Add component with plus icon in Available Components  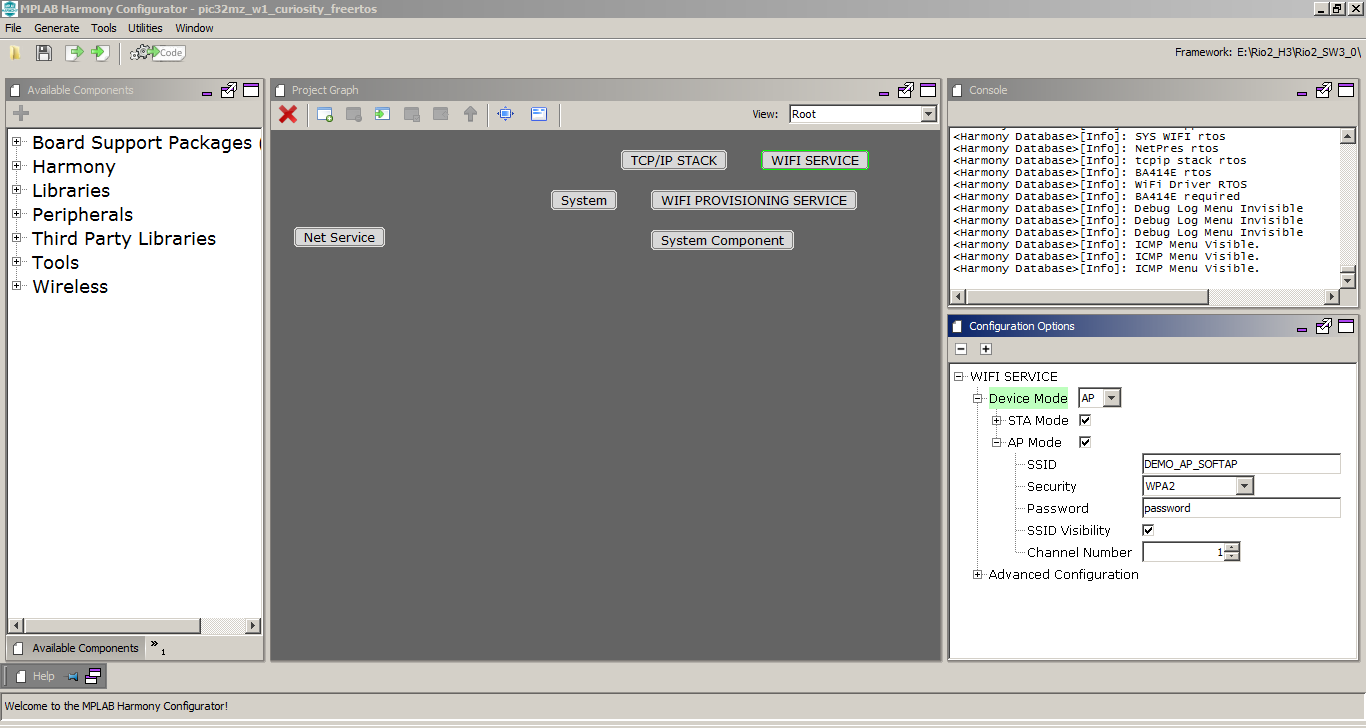[21, 113]
